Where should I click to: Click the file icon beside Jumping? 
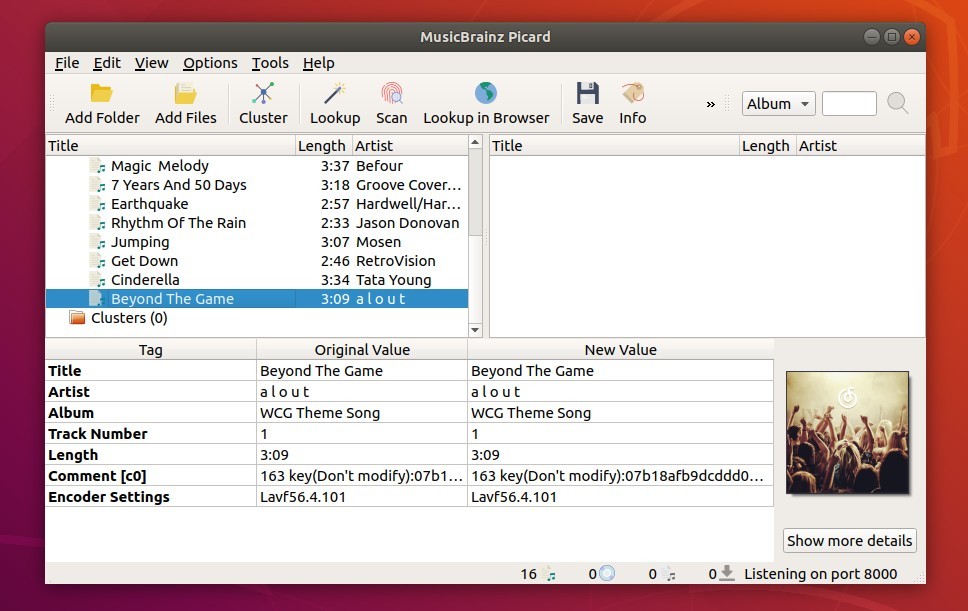(x=98, y=242)
